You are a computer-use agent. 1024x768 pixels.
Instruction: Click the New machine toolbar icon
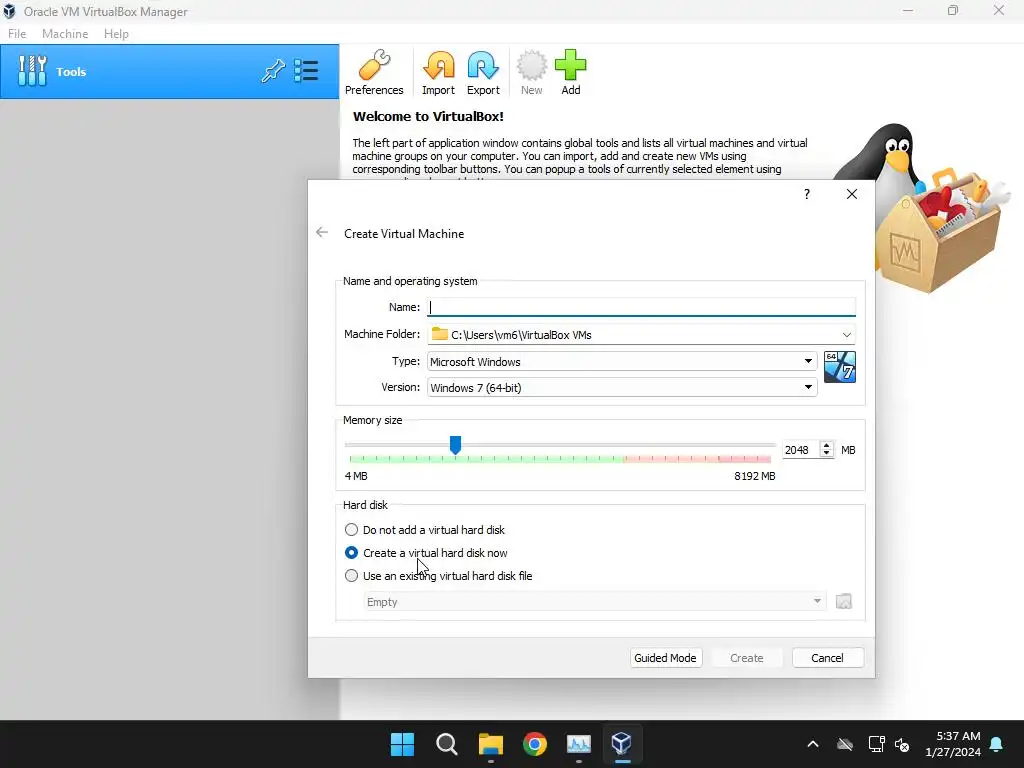532,72
